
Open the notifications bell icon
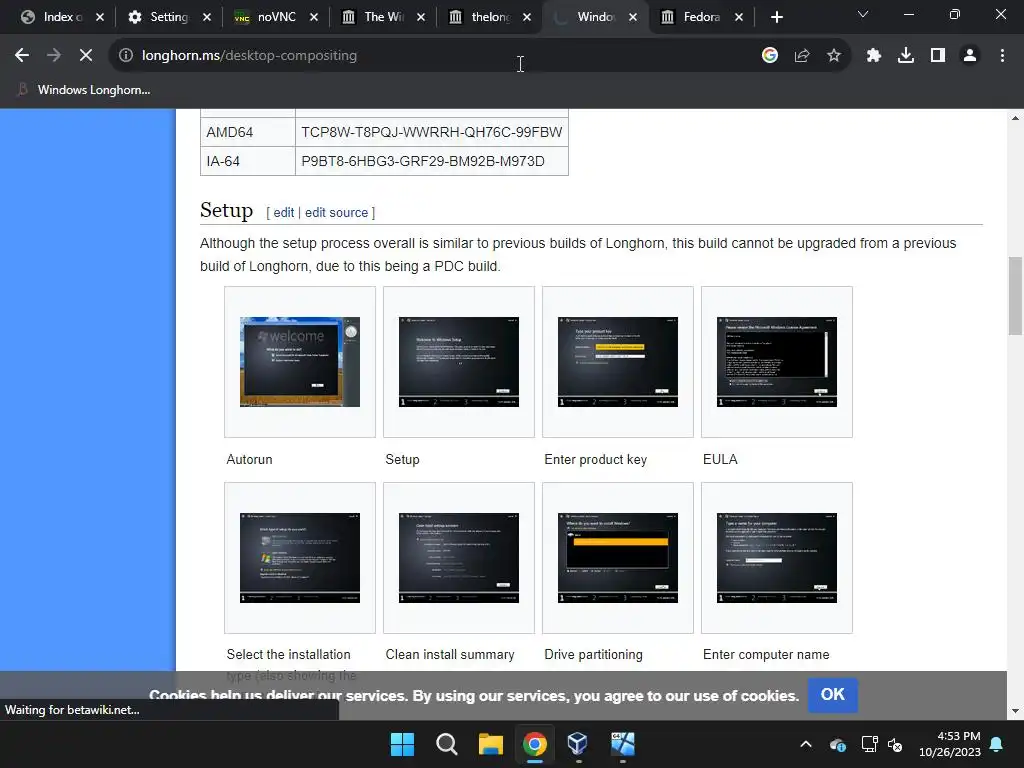(x=997, y=744)
